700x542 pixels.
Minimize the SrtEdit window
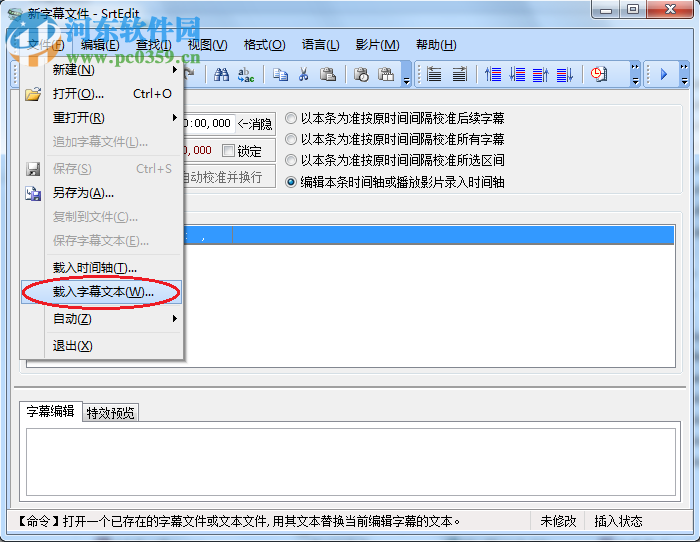click(x=606, y=9)
